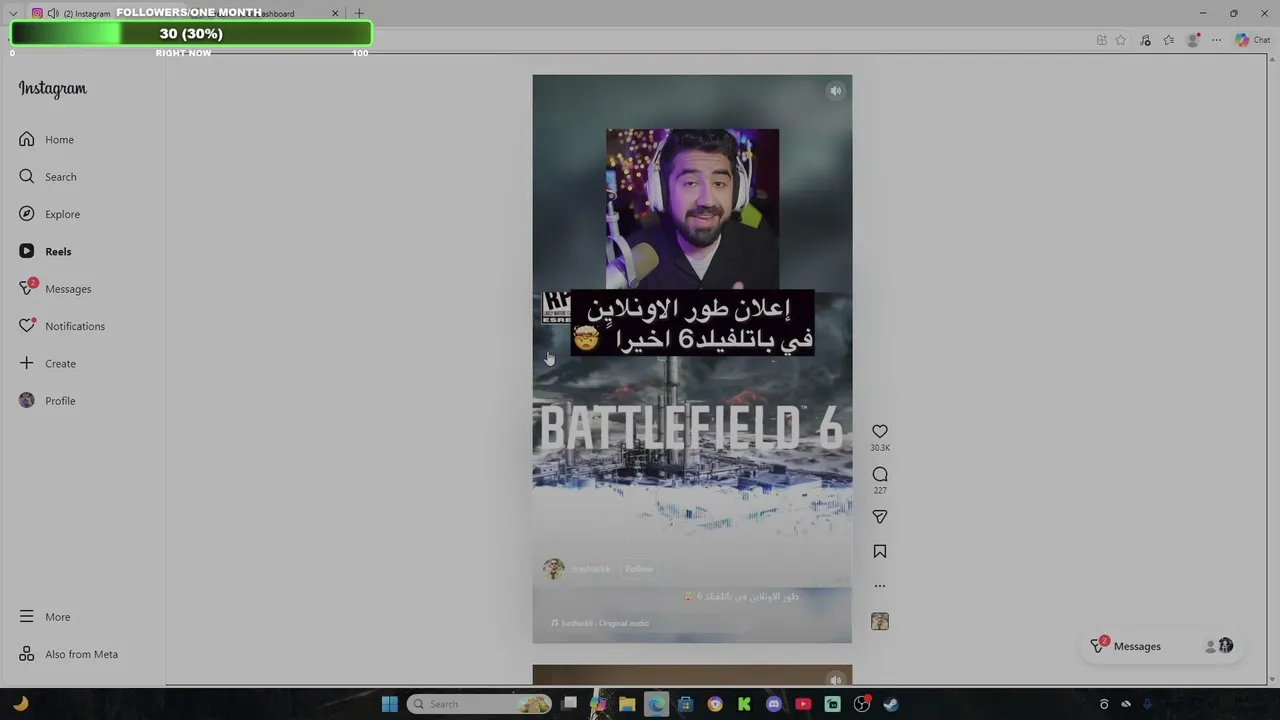This screenshot has height=720, width=1280.
Task: Open comments on the reel
Action: coord(880,474)
